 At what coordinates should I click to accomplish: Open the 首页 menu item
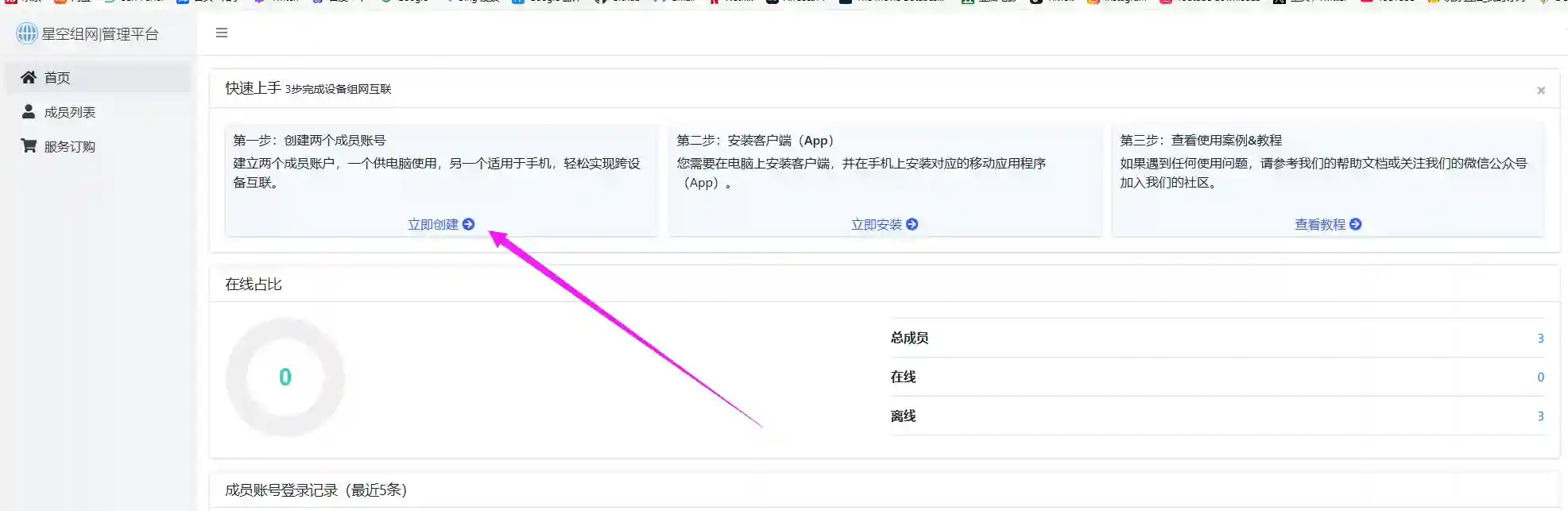57,78
